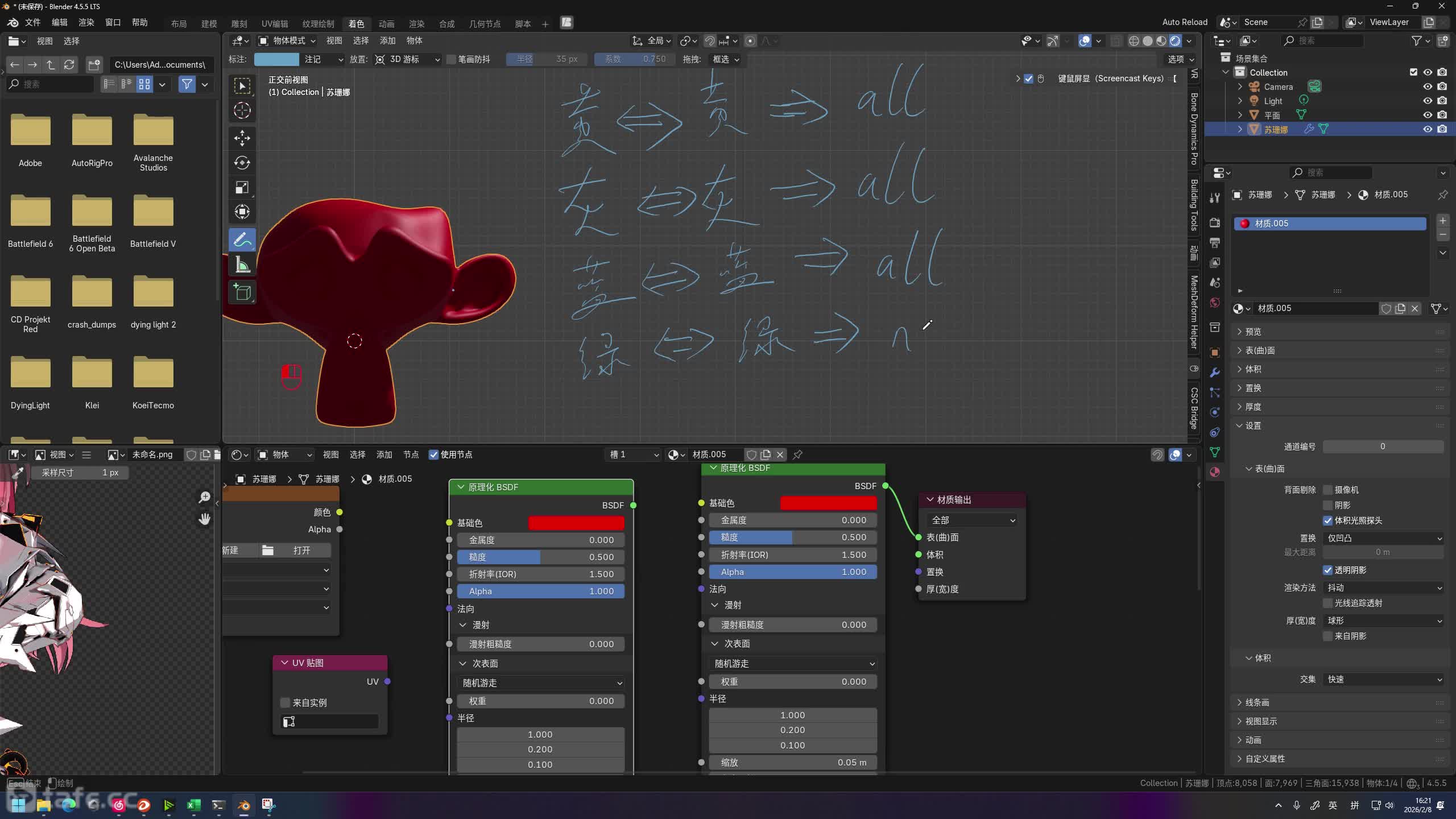Open the Modifiers properties tab (wrench)
1456x819 pixels.
(1215, 373)
